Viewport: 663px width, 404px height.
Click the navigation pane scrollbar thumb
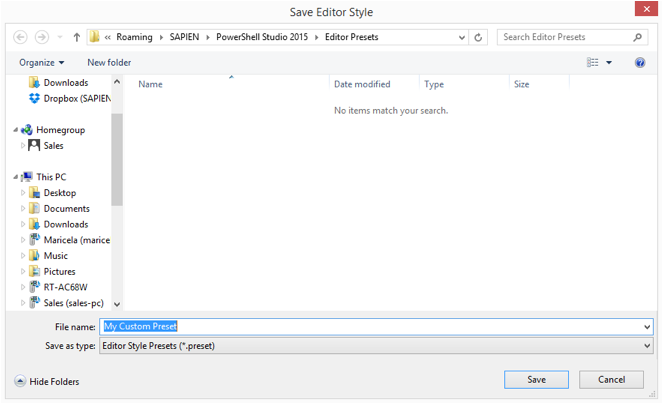tap(117, 159)
